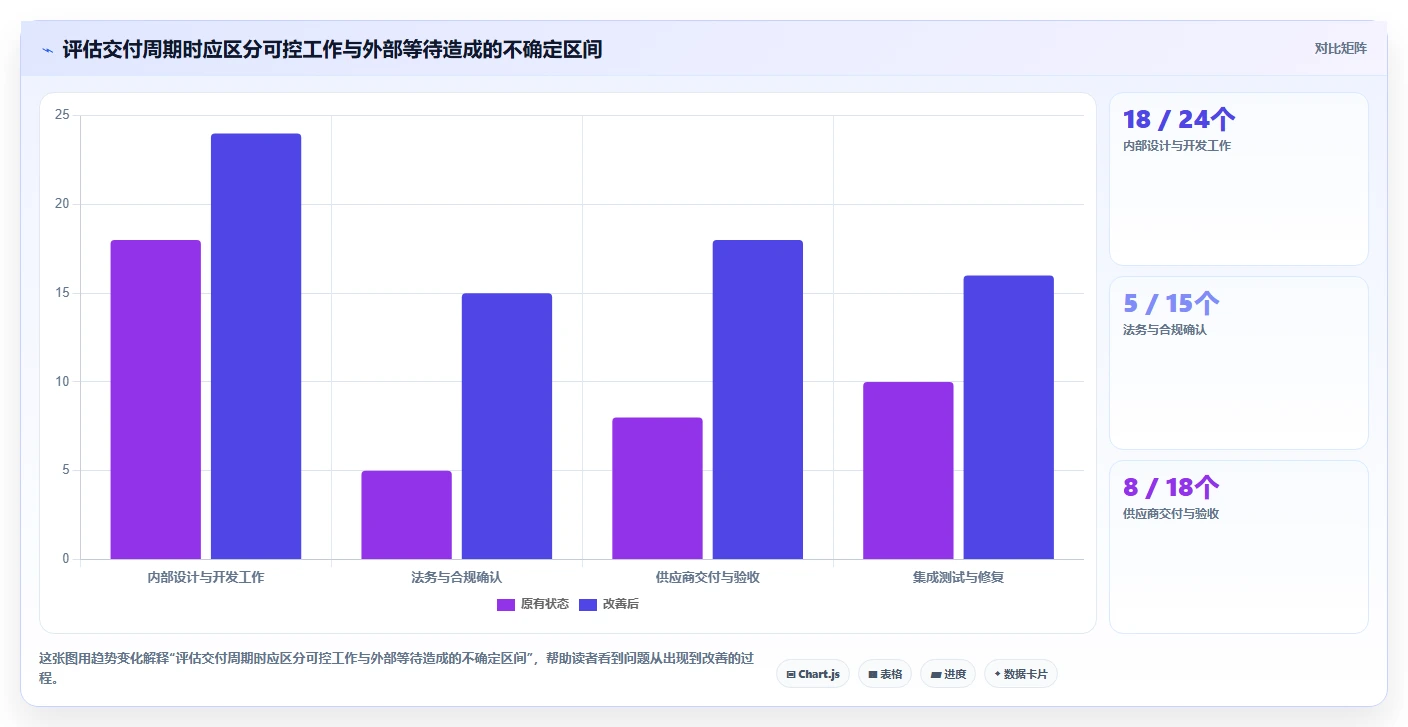This screenshot has height=727, width=1408.
Task: Click the 原有状态 bar for 集成测试与修复
Action: click(908, 471)
